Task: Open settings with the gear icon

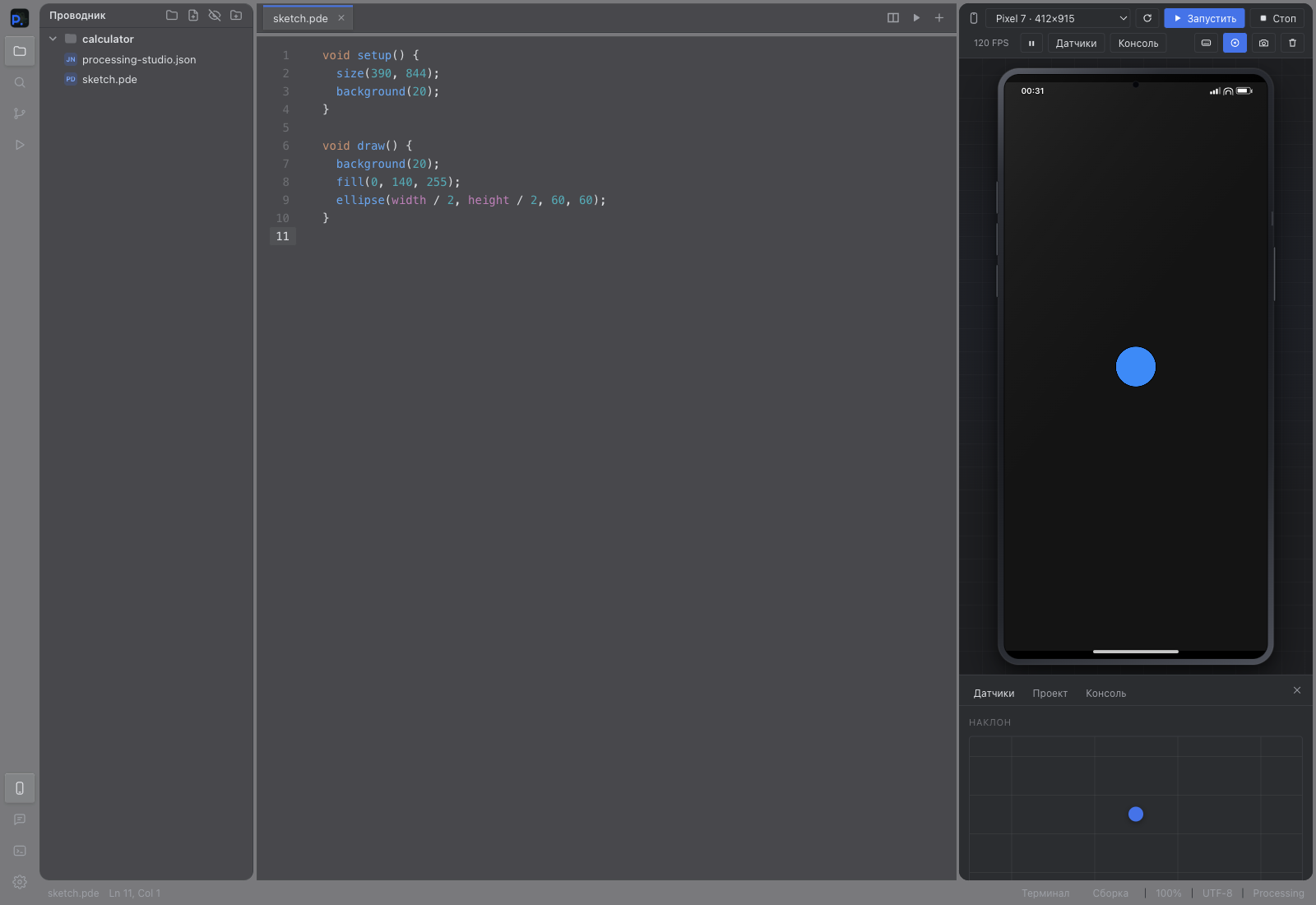Action: (x=20, y=882)
